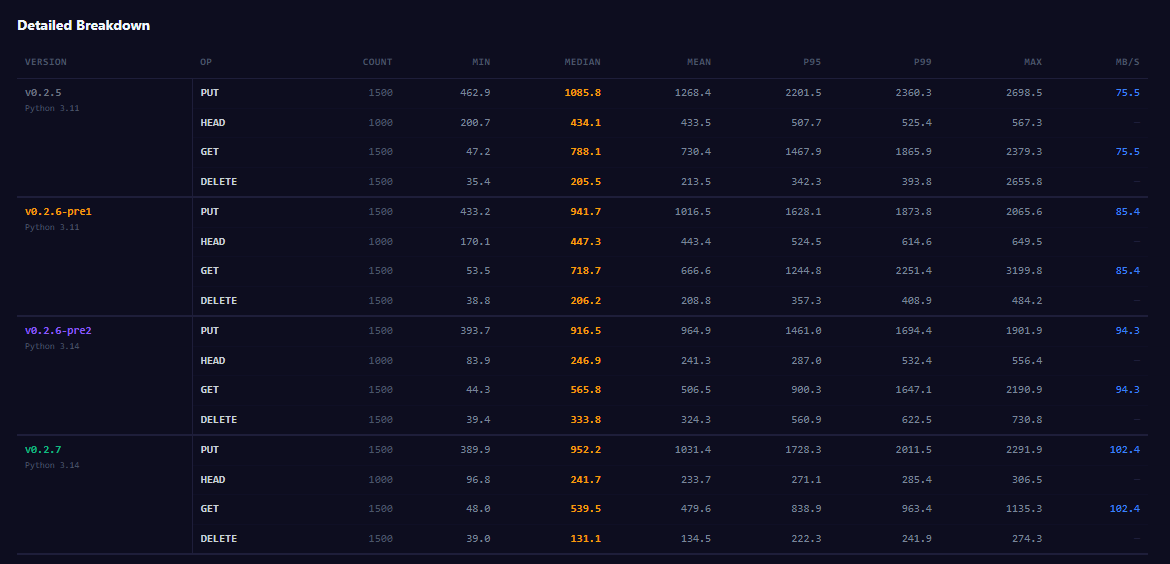Select the 1085.8 median value
1170x564 pixels.
coord(582,93)
